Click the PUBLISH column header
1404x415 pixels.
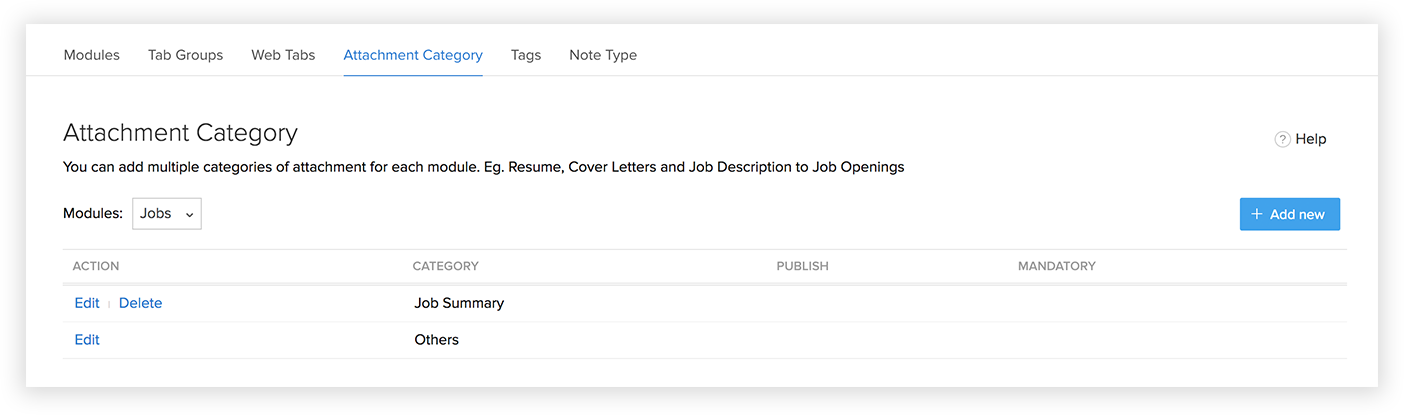pos(802,266)
